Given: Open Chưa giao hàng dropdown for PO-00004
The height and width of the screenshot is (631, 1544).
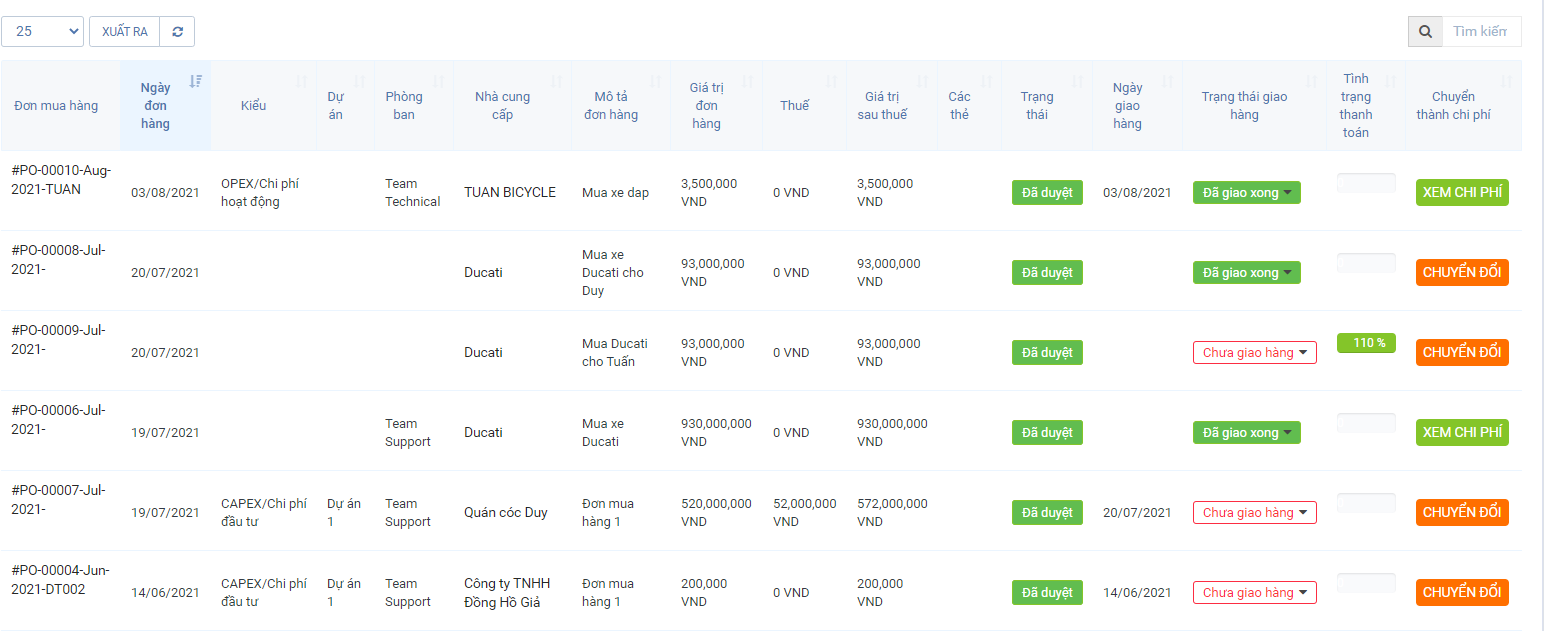Looking at the screenshot, I should point(1254,592).
